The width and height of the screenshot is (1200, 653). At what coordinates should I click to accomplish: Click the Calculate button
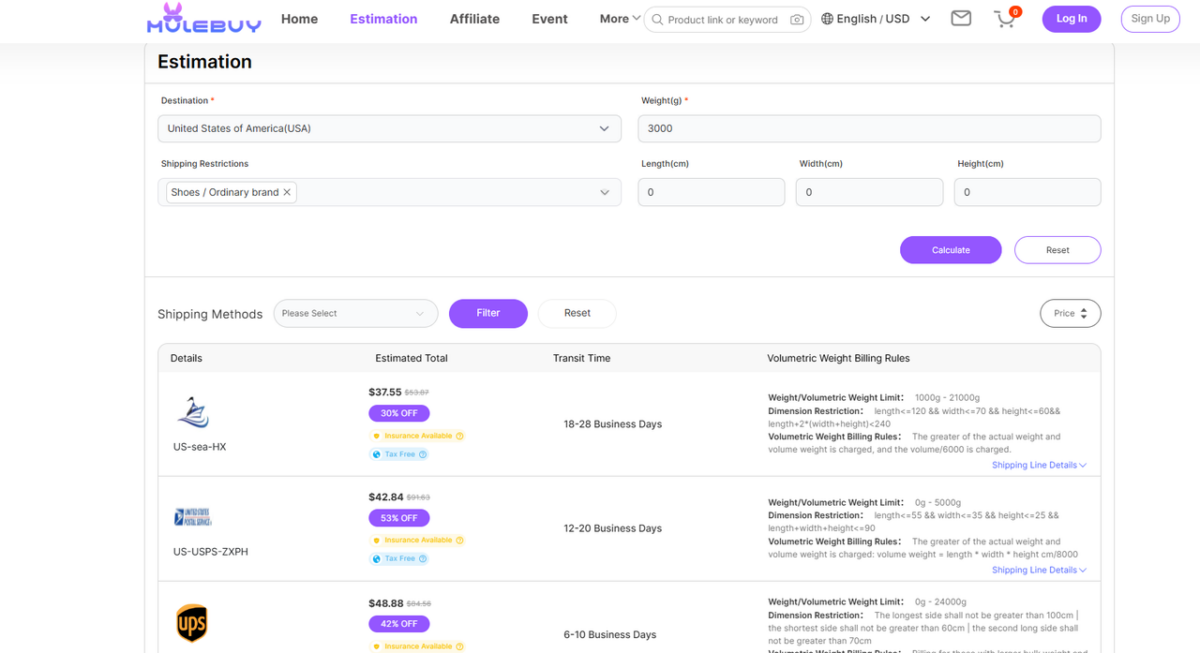pyautogui.click(x=950, y=250)
